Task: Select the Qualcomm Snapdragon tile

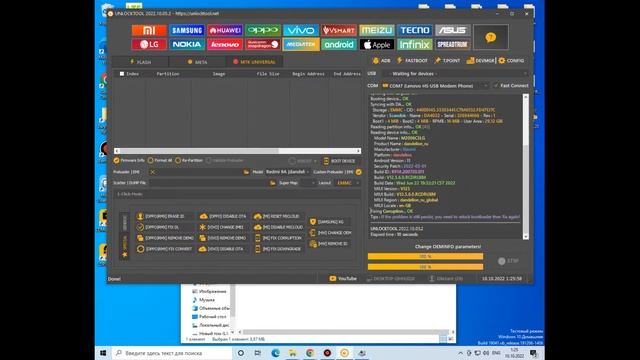Action: pos(263,44)
